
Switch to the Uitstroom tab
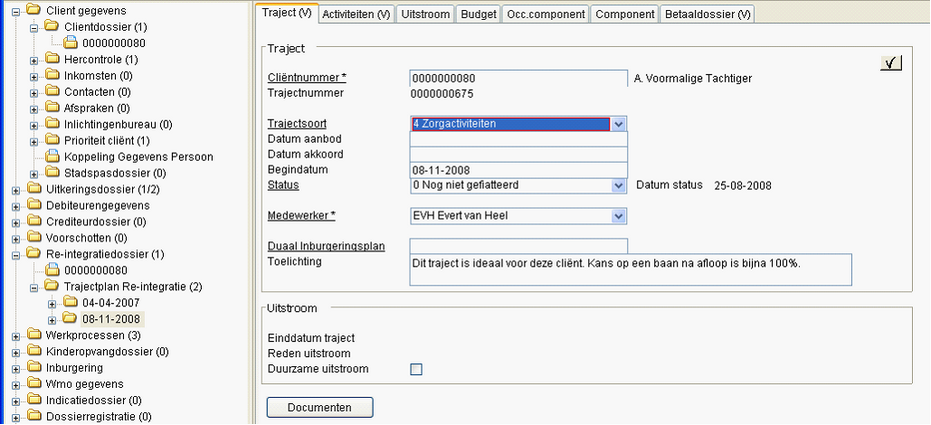click(x=426, y=14)
